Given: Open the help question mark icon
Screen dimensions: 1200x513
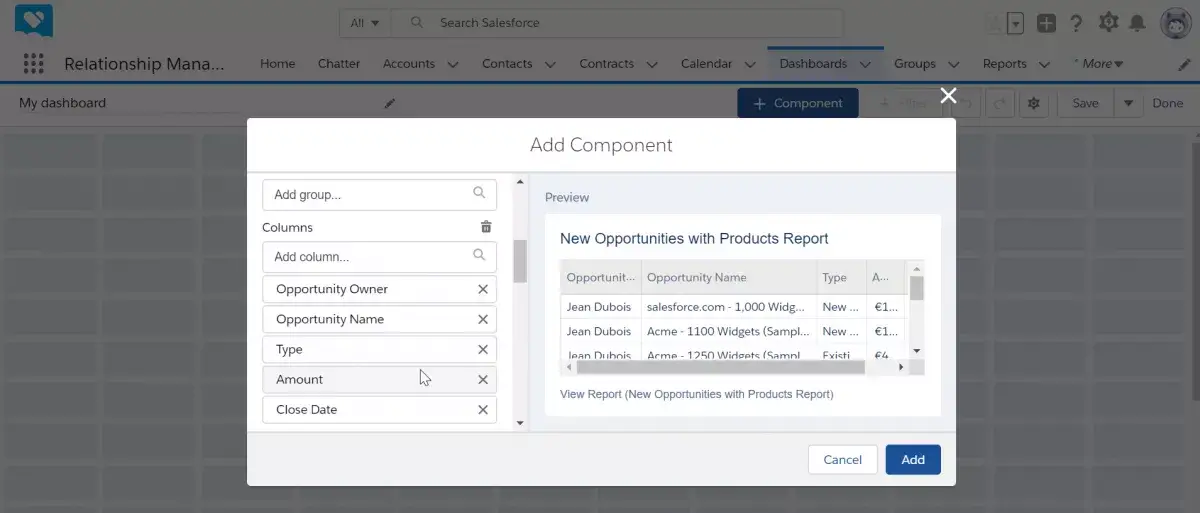Looking at the screenshot, I should click(1076, 23).
